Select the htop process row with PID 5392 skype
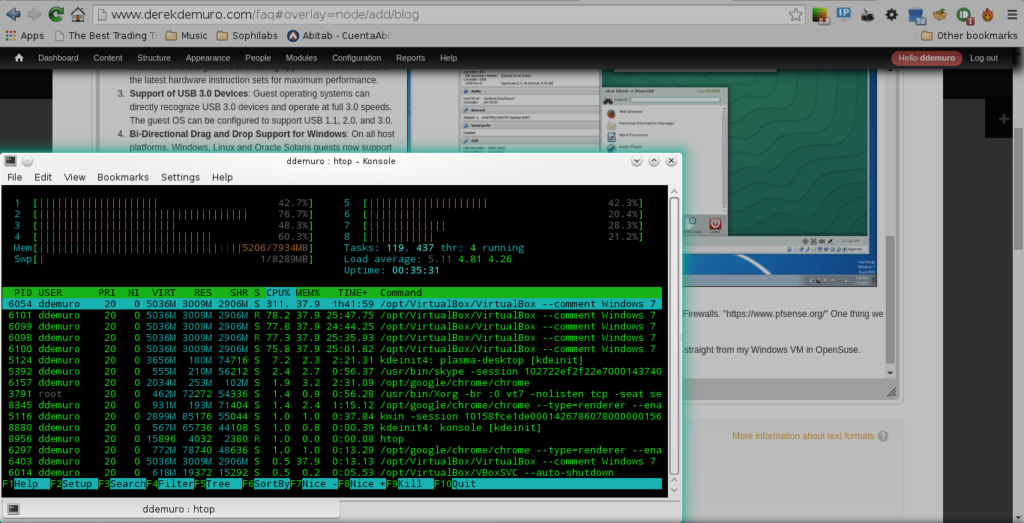Image resolution: width=1024 pixels, height=523 pixels. tap(332, 371)
